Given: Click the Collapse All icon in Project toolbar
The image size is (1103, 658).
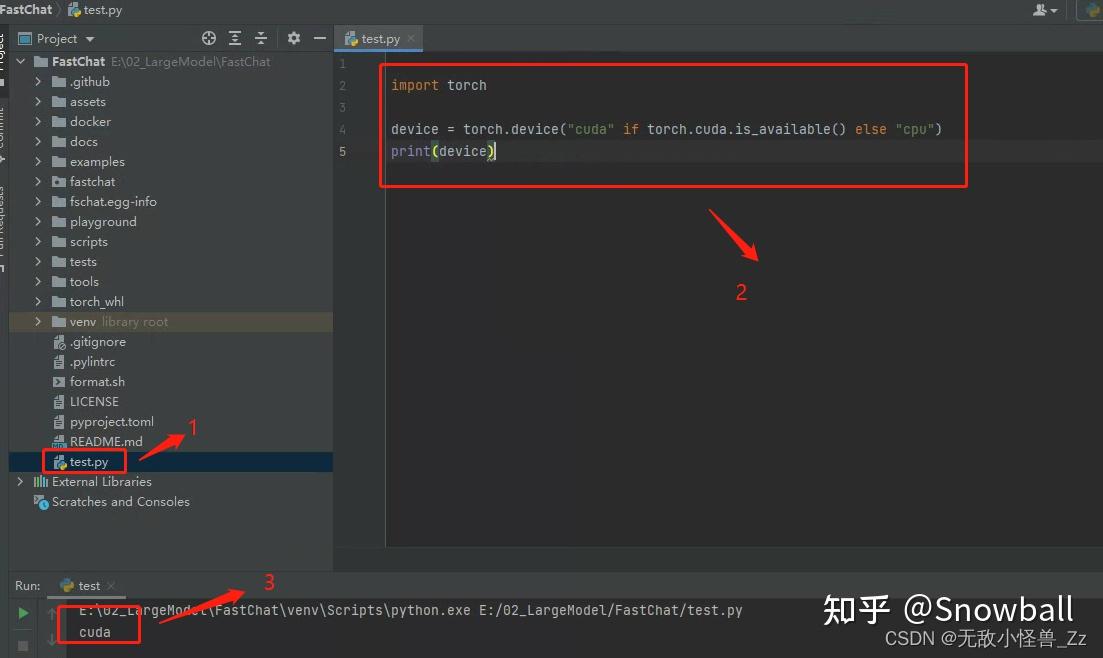Looking at the screenshot, I should point(262,37).
